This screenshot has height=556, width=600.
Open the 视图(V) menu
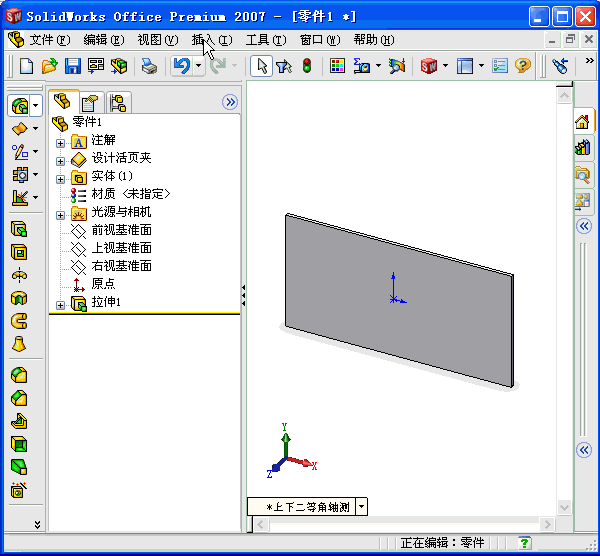(158, 40)
